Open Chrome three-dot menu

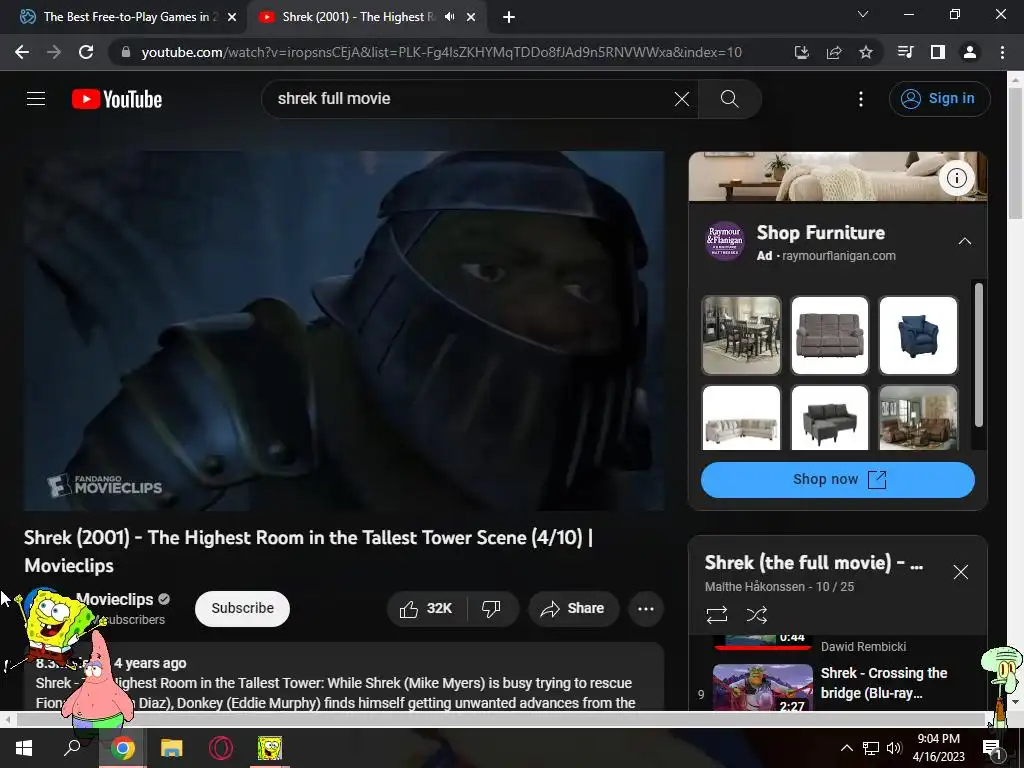[1002, 52]
